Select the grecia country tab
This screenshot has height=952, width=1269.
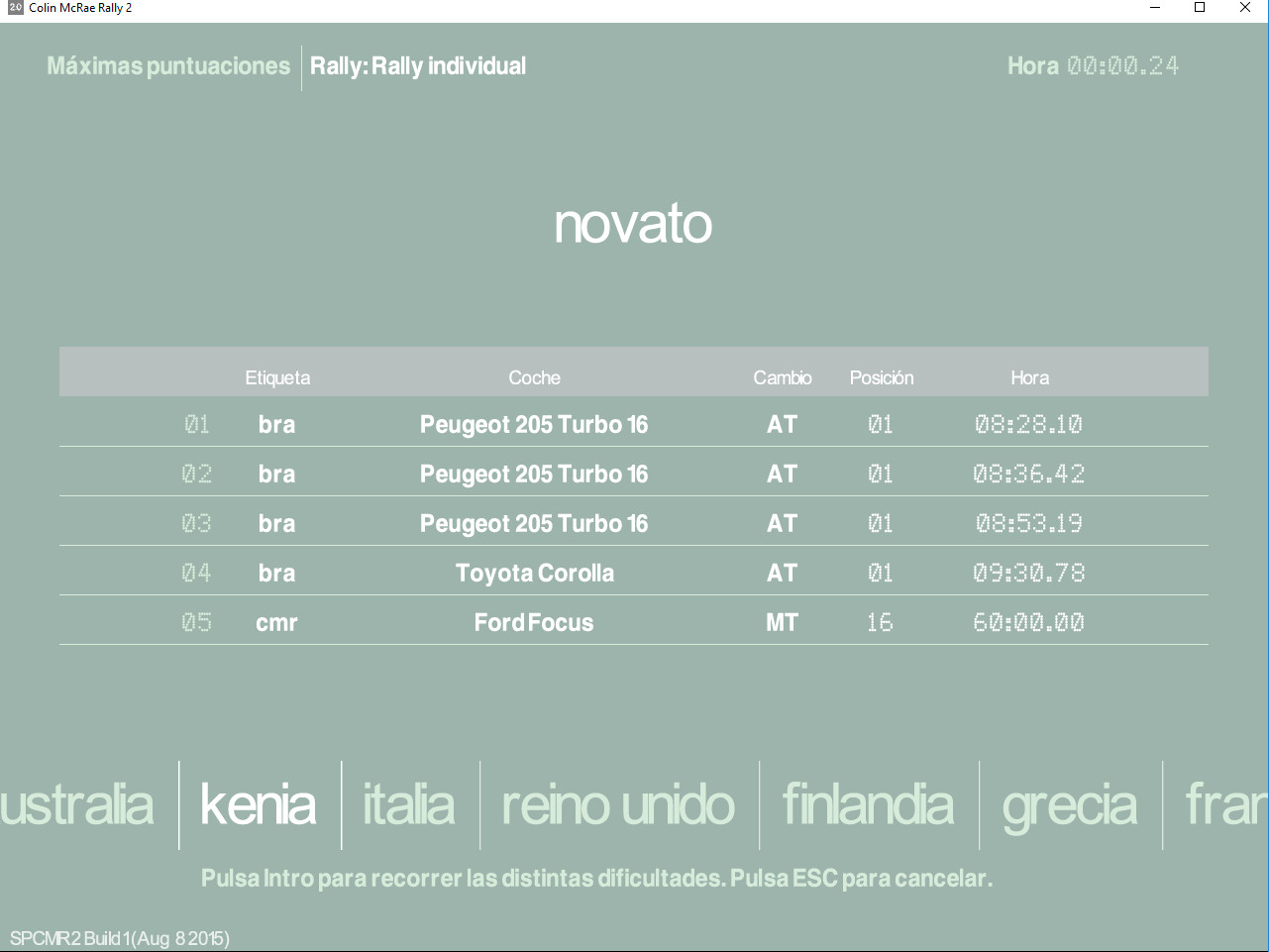pyautogui.click(x=1069, y=804)
